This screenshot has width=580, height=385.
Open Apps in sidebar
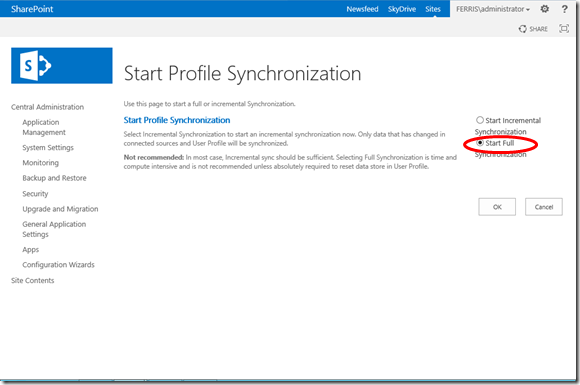tap(30, 250)
